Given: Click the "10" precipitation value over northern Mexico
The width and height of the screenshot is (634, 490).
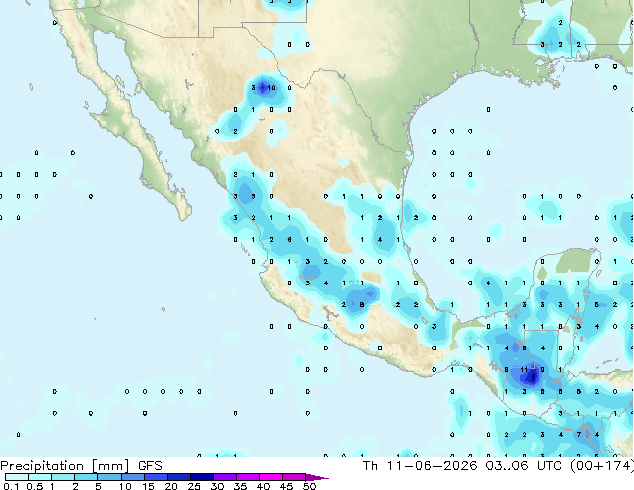Looking at the screenshot, I should [x=271, y=88].
